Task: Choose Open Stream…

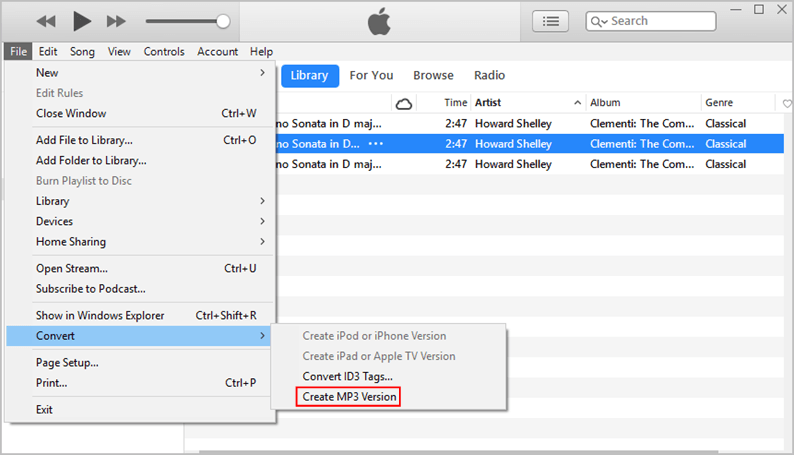Action: 140,268
